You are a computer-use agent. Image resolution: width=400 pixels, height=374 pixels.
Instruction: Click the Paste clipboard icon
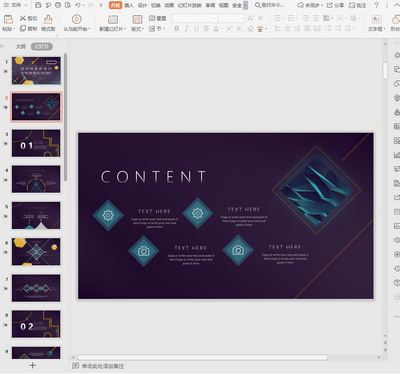click(8, 19)
